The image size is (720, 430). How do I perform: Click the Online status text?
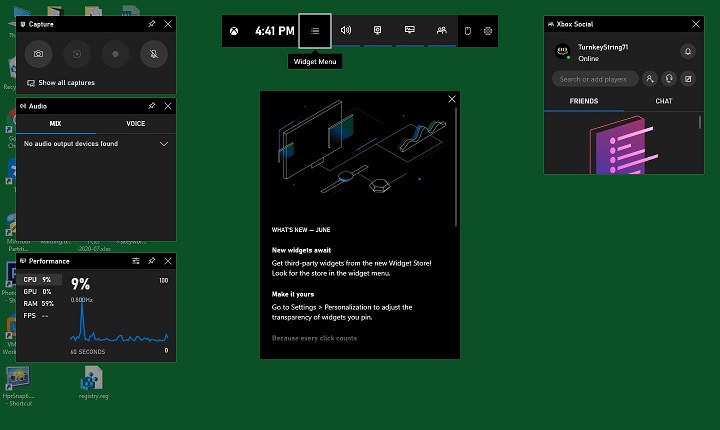tap(588, 59)
